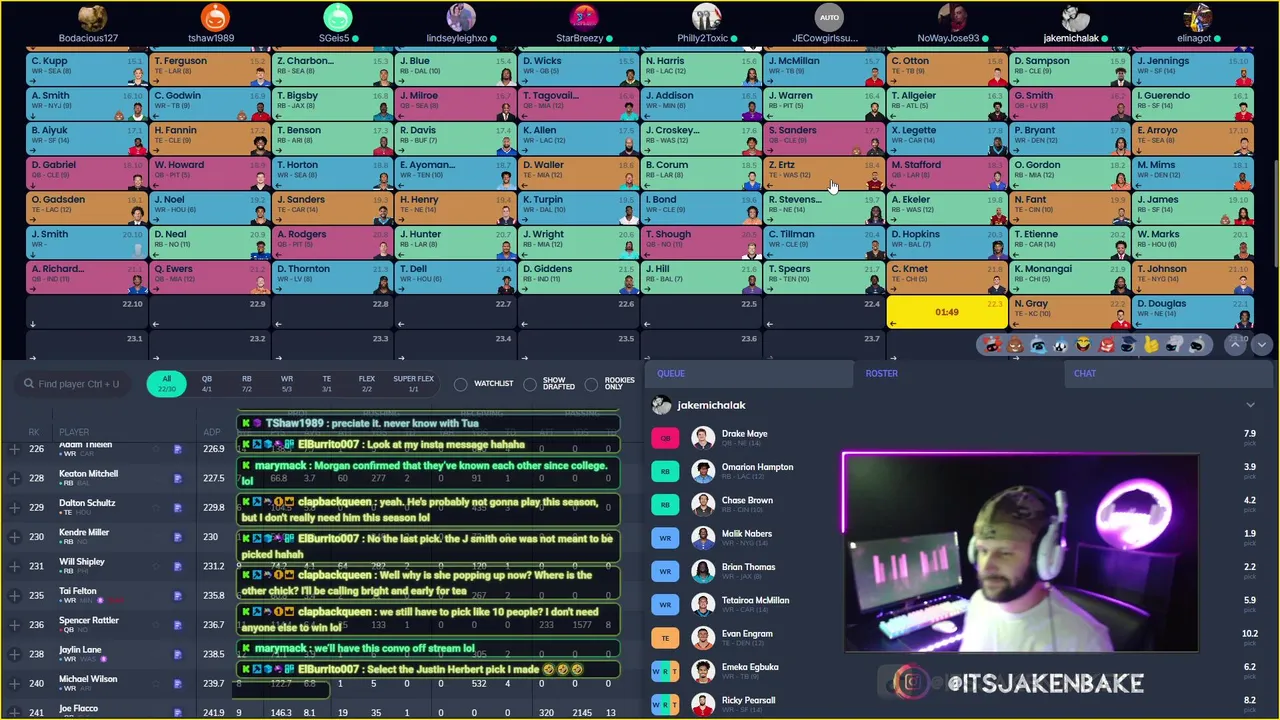This screenshot has height=720, width=1280.
Task: Open the D. Douglas draft board card
Action: tap(1193, 312)
